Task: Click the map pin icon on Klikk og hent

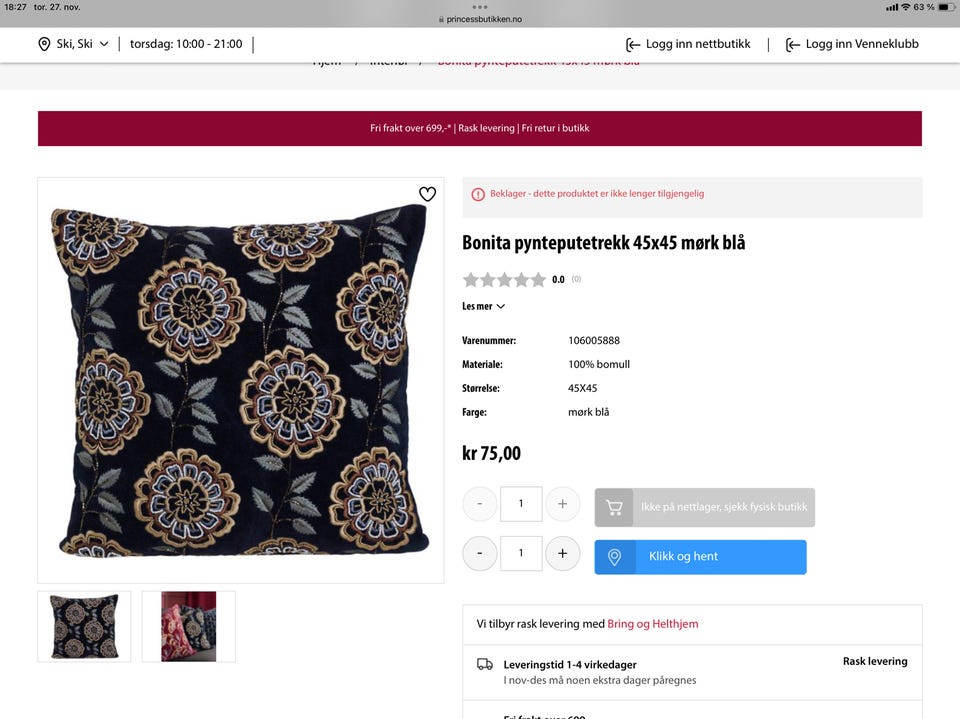Action: point(614,557)
